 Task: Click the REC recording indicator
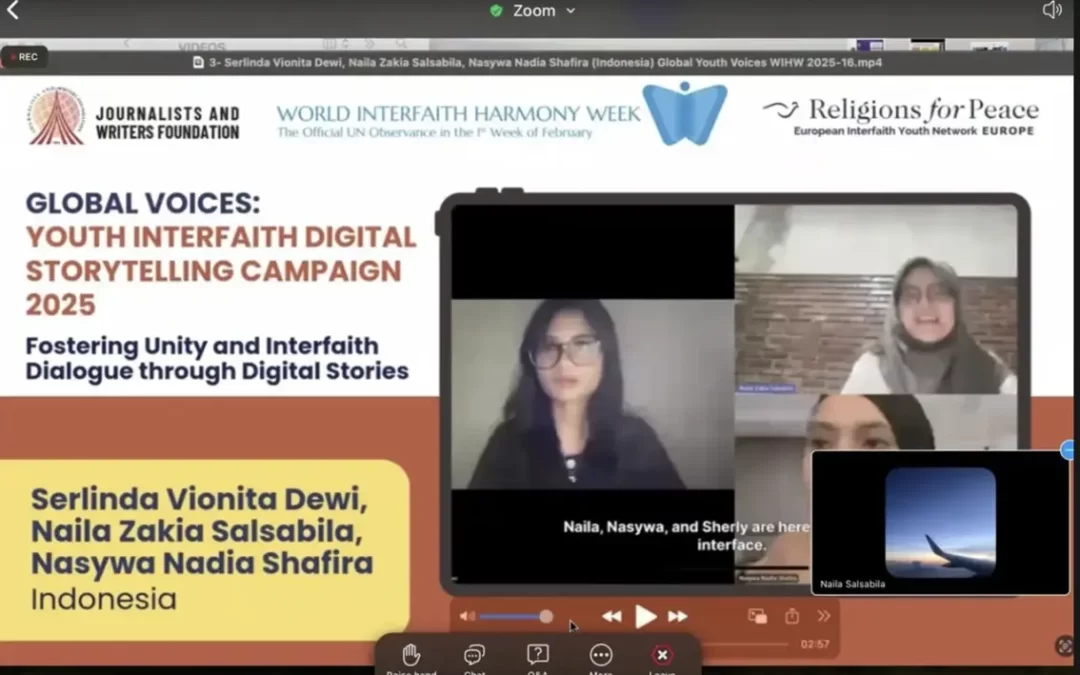(x=23, y=57)
